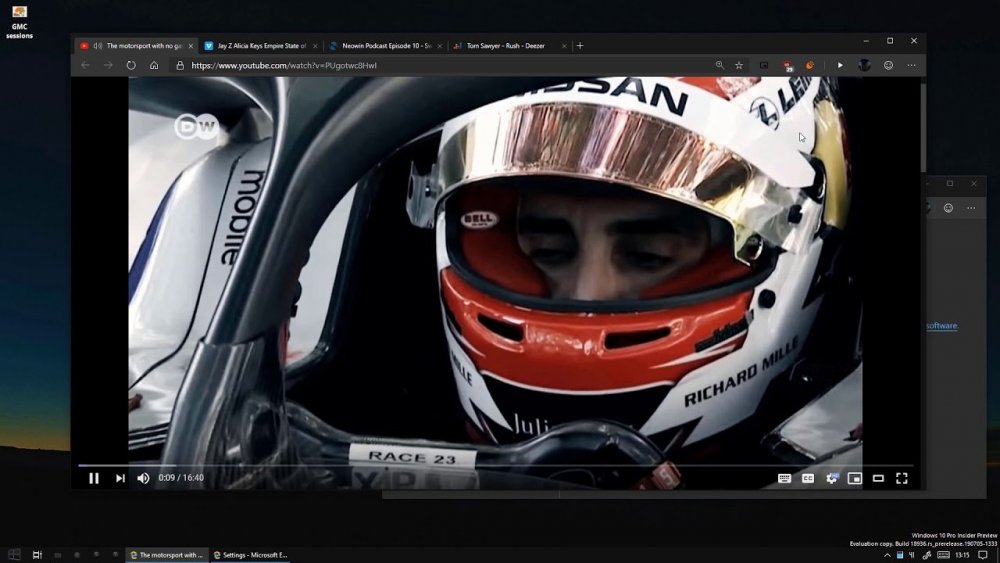Go to the browser home page
This screenshot has height=563, width=1000.
154,65
